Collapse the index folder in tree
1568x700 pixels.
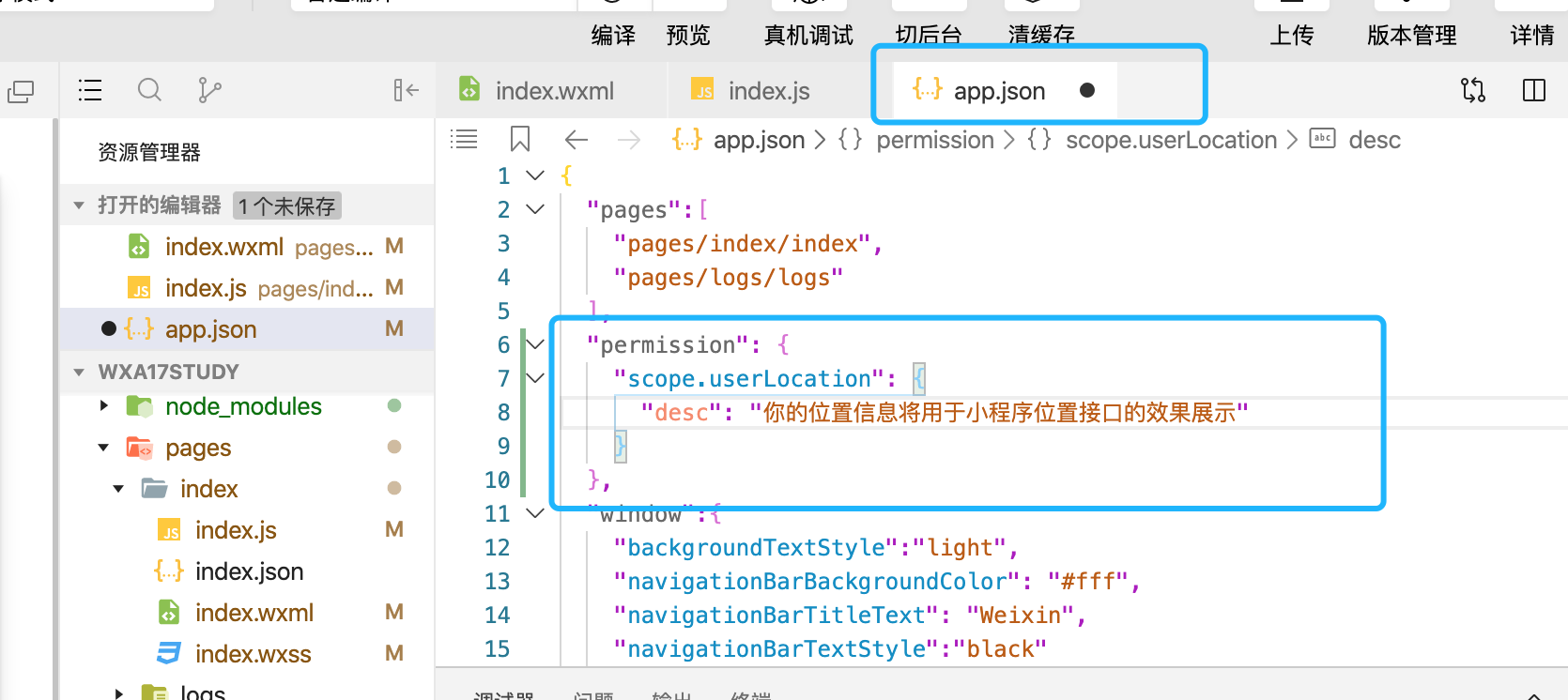118,489
